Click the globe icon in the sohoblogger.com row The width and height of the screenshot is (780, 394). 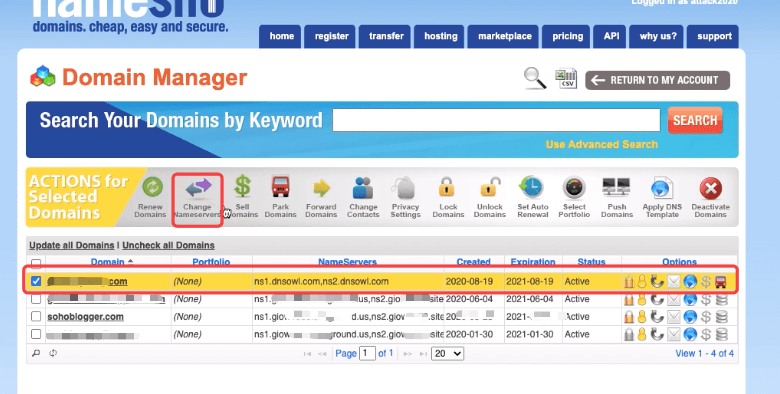click(x=689, y=316)
